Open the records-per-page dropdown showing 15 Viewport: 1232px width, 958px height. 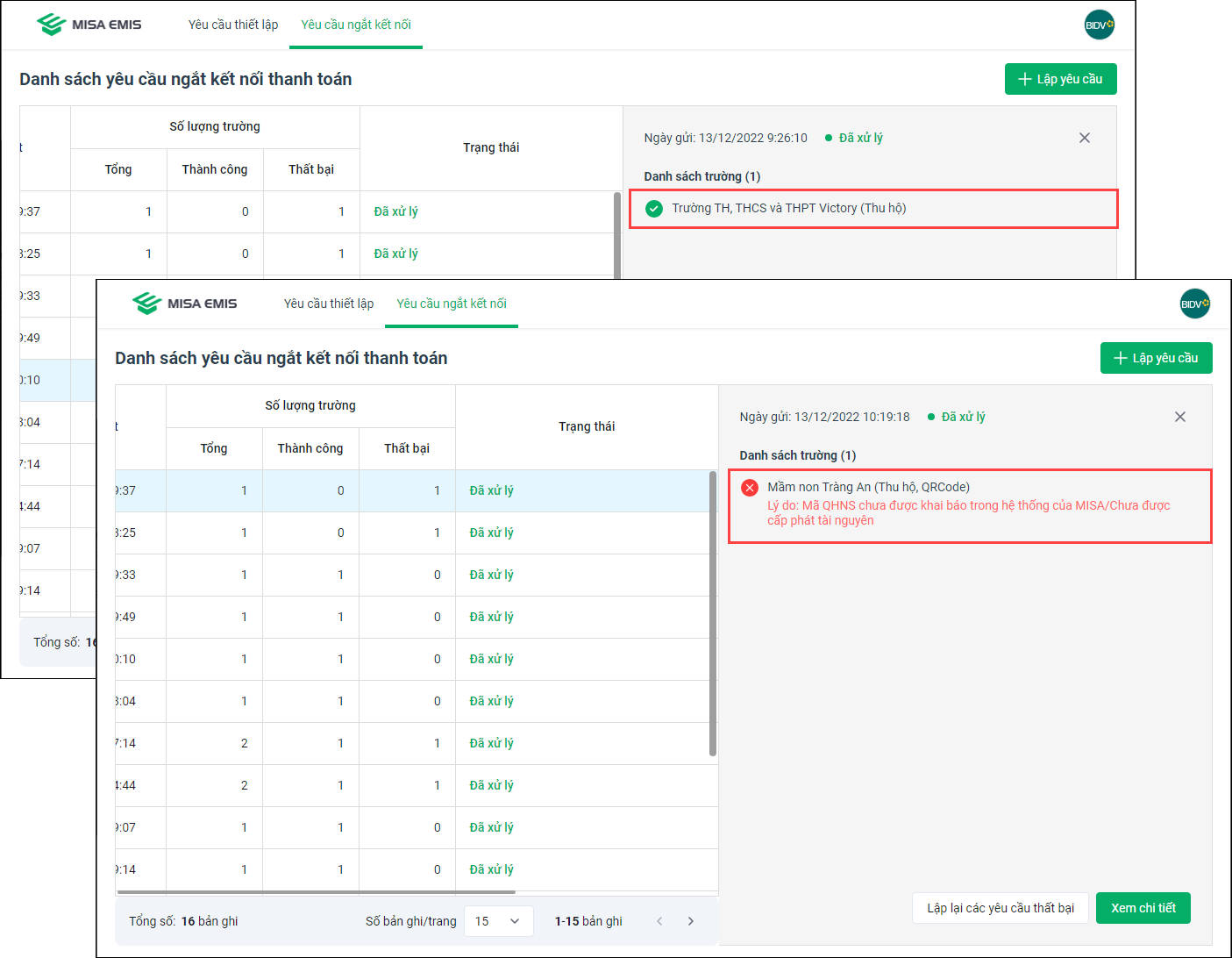[497, 921]
